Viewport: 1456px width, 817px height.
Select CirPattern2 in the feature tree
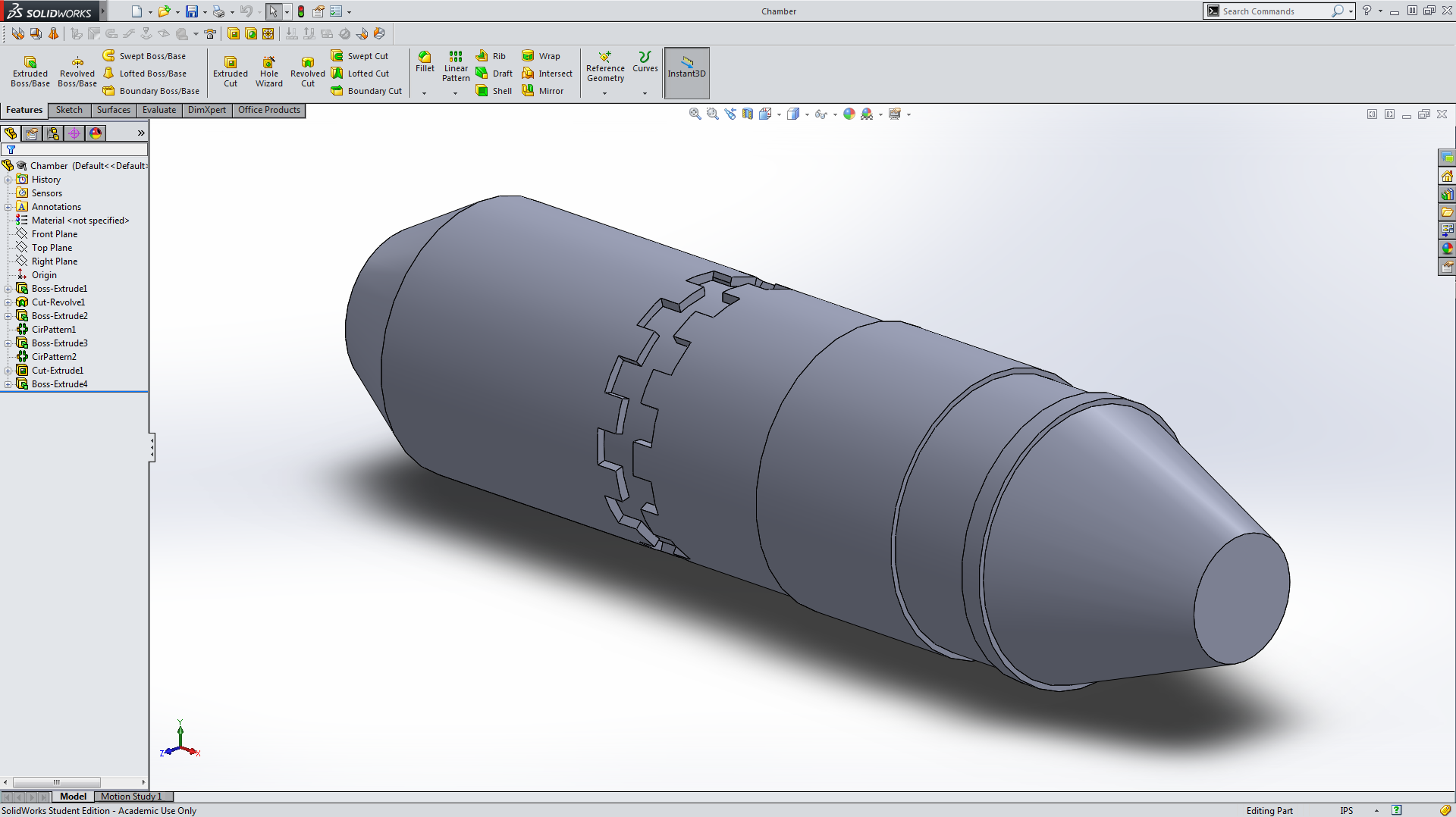(54, 357)
